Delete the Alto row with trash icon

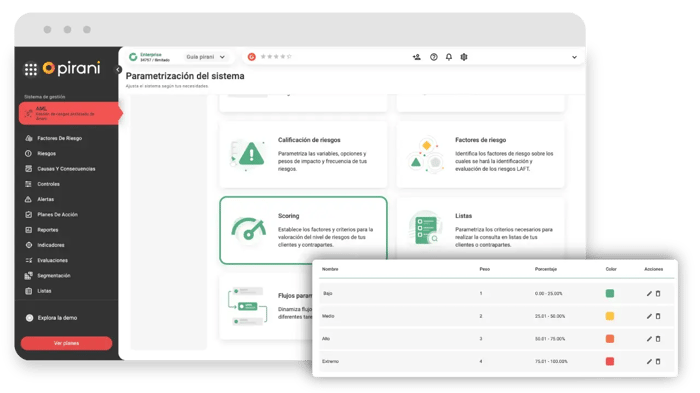coord(658,339)
